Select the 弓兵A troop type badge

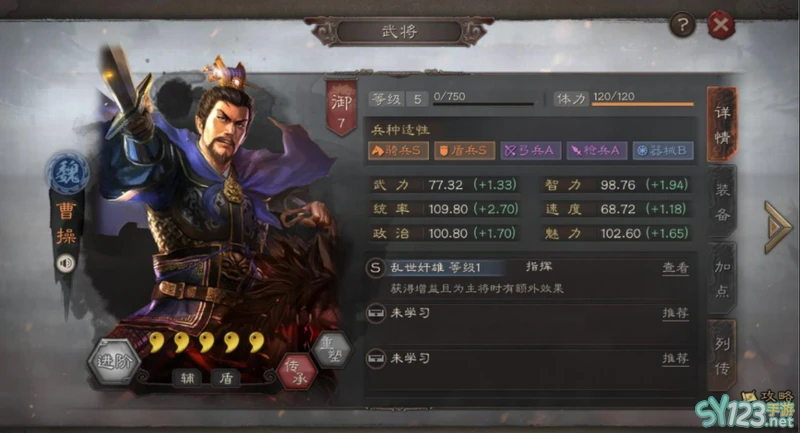click(531, 150)
